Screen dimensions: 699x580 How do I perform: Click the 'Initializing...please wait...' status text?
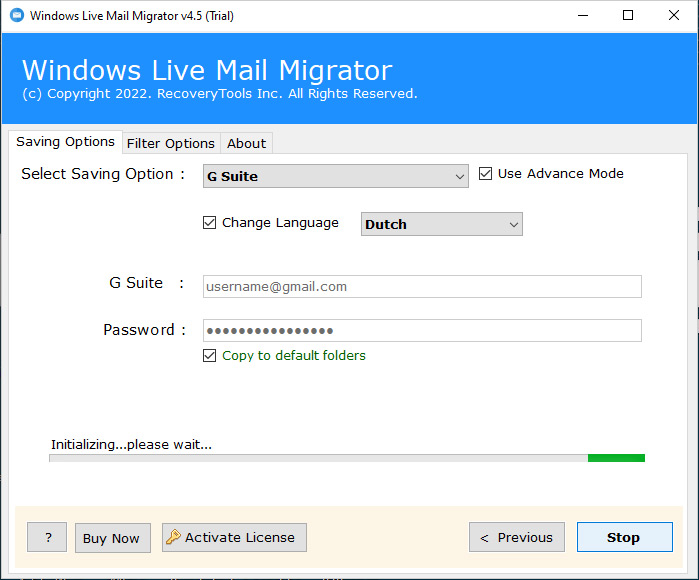[132, 444]
